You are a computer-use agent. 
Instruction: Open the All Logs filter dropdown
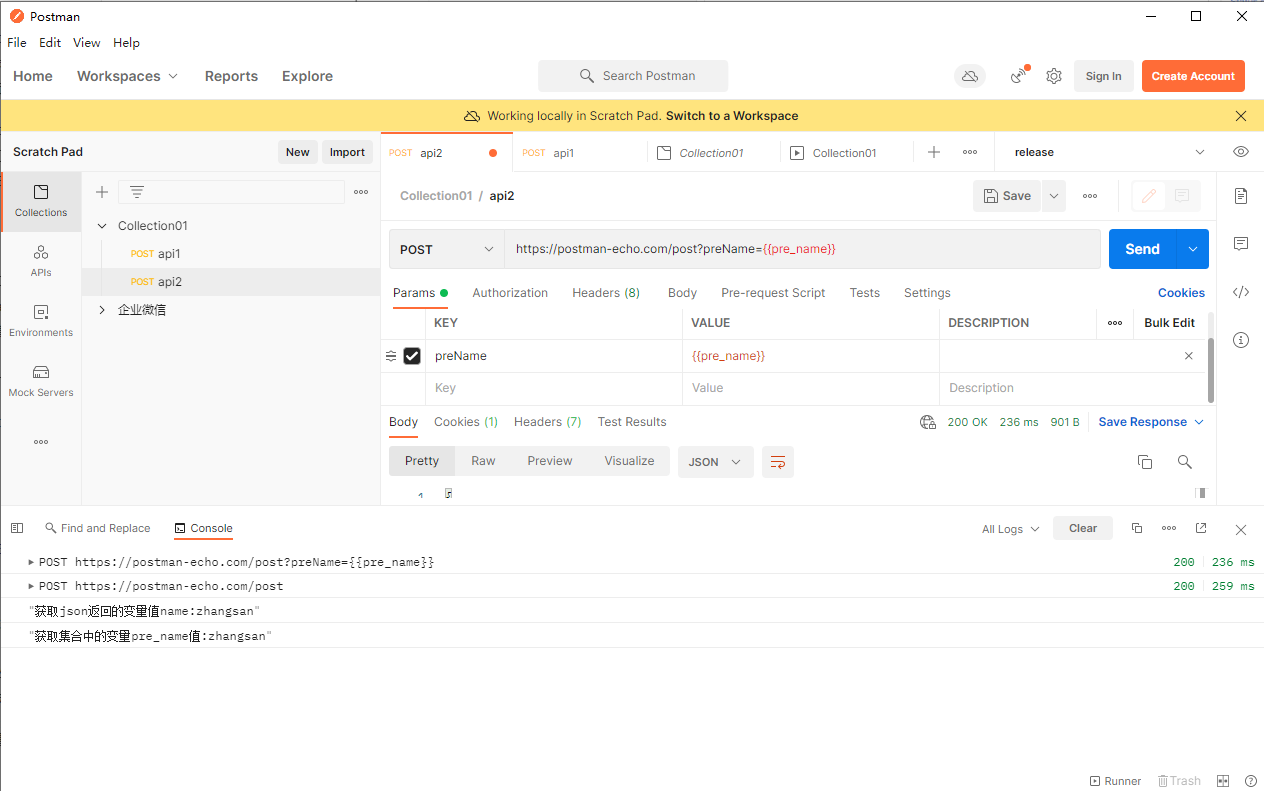(1011, 529)
